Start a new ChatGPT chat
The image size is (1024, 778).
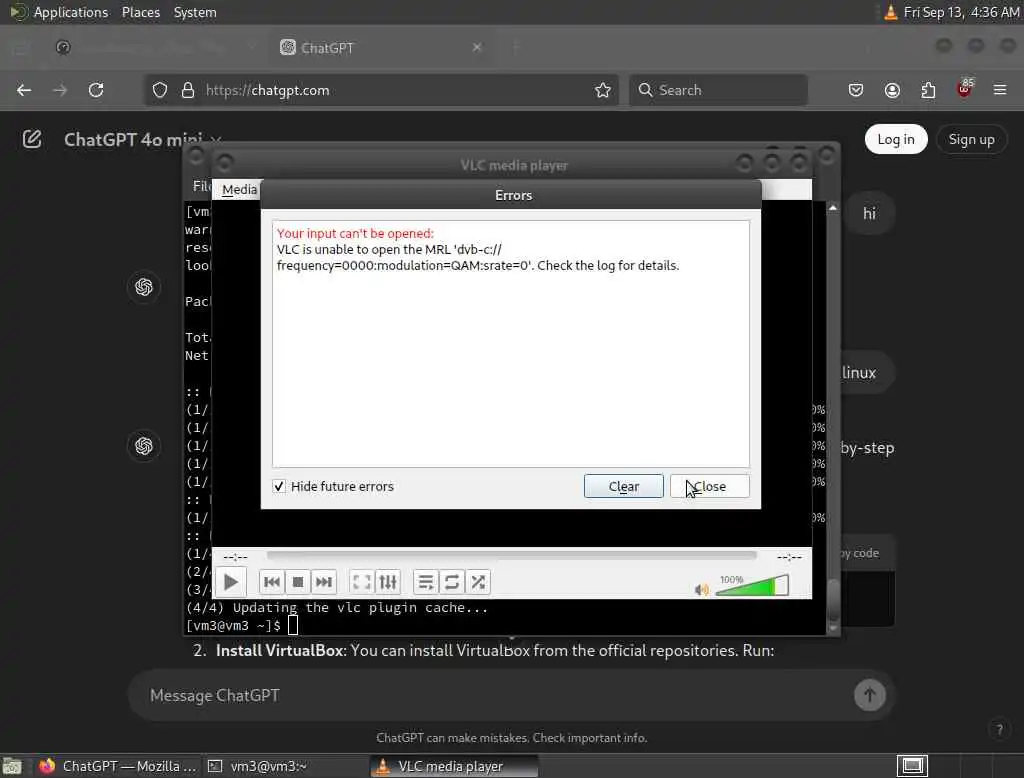pyautogui.click(x=32, y=139)
